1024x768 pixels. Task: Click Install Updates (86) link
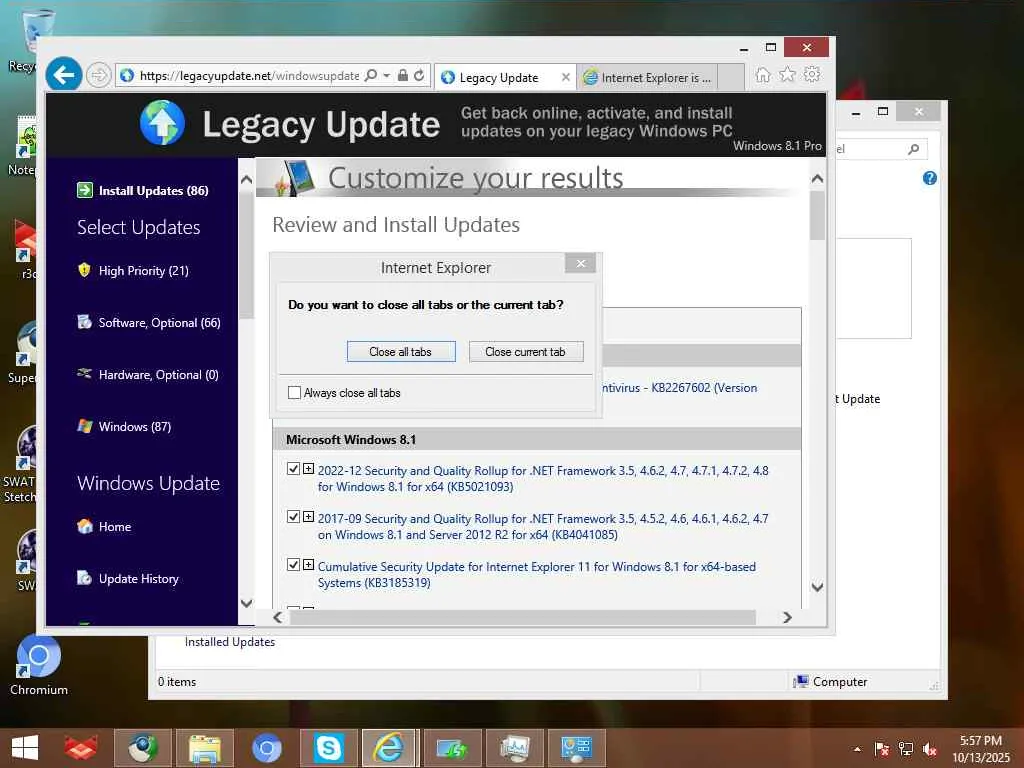click(153, 191)
